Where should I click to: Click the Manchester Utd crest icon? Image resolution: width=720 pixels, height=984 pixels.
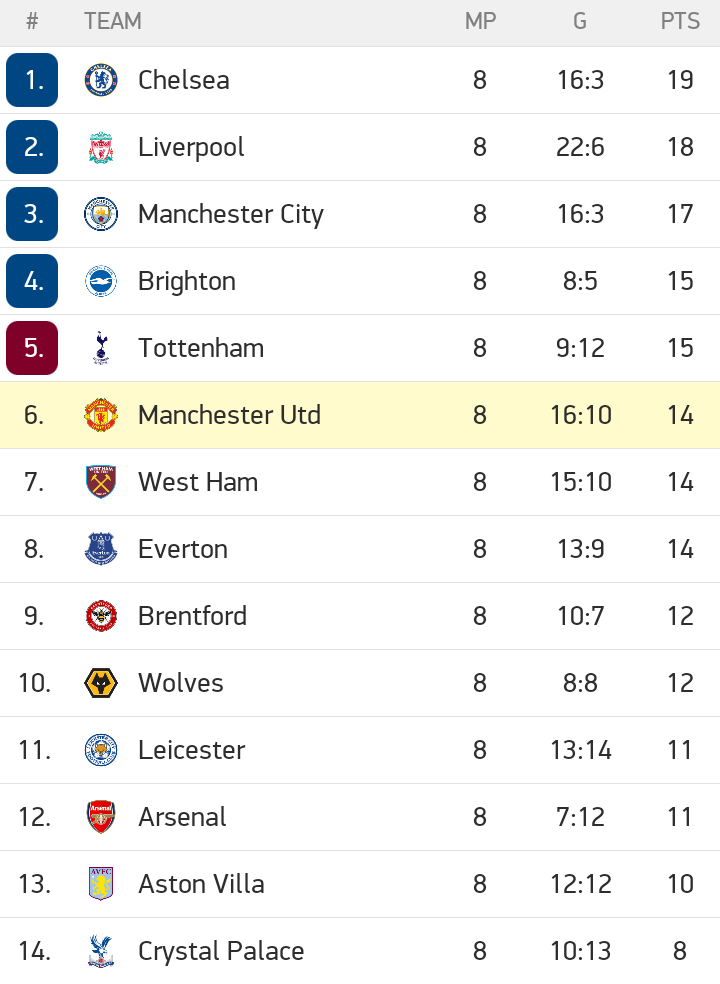tap(101, 415)
